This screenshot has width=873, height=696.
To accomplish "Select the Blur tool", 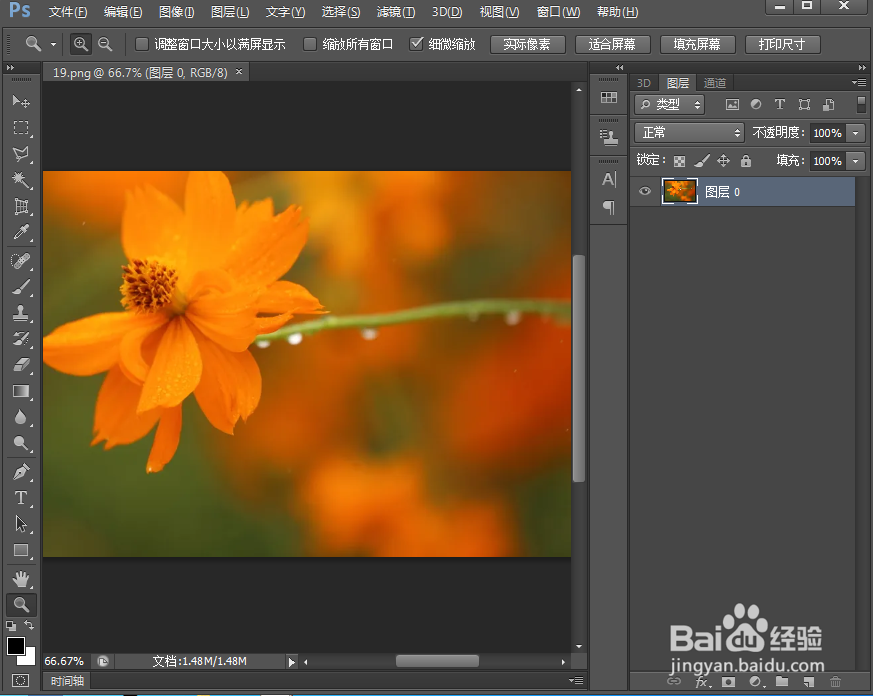I will (x=21, y=417).
